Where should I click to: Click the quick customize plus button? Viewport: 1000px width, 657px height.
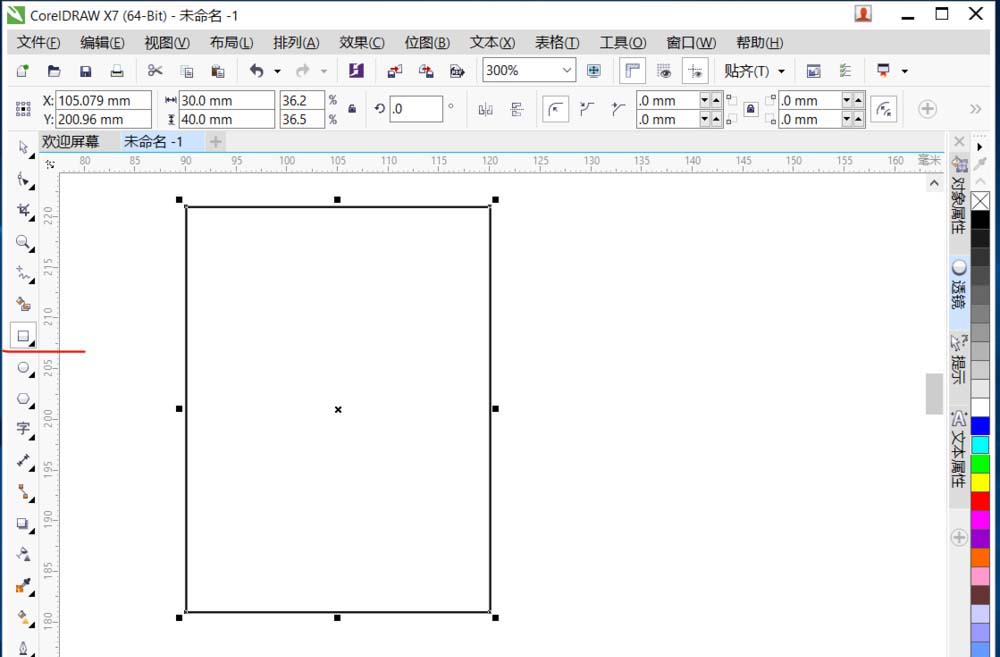tap(929, 108)
